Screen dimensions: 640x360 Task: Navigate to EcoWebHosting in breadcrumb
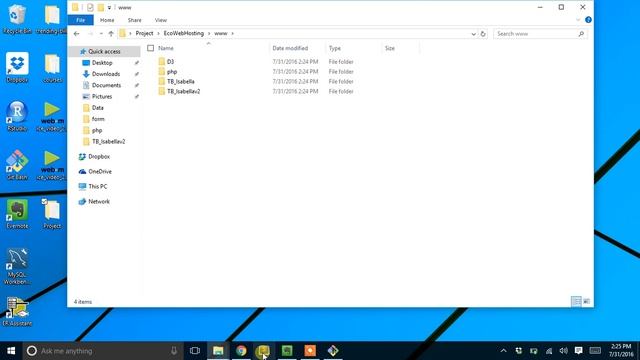point(184,33)
